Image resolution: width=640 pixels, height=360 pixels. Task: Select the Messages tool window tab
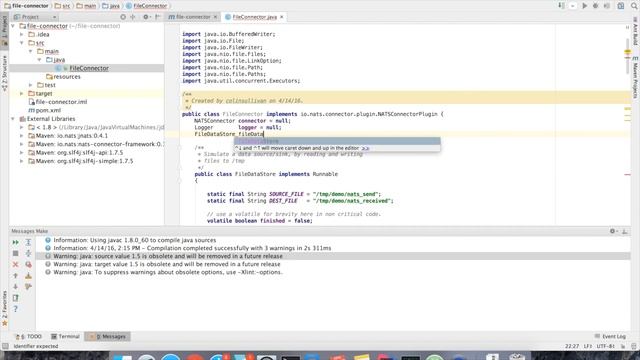pyautogui.click(x=108, y=336)
